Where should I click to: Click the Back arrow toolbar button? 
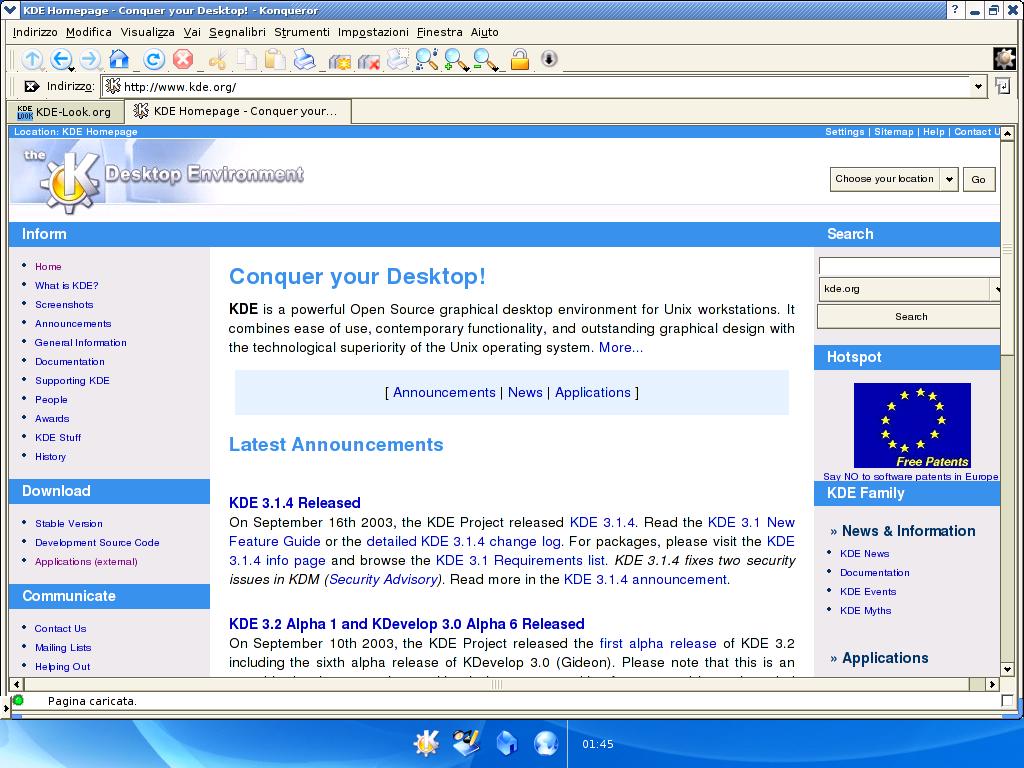click(61, 59)
